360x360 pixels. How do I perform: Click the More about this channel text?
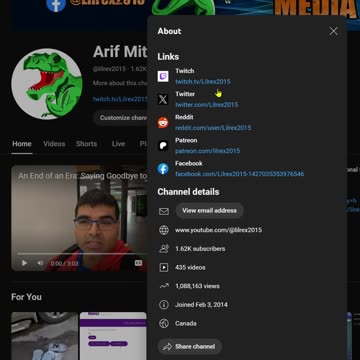click(x=120, y=83)
